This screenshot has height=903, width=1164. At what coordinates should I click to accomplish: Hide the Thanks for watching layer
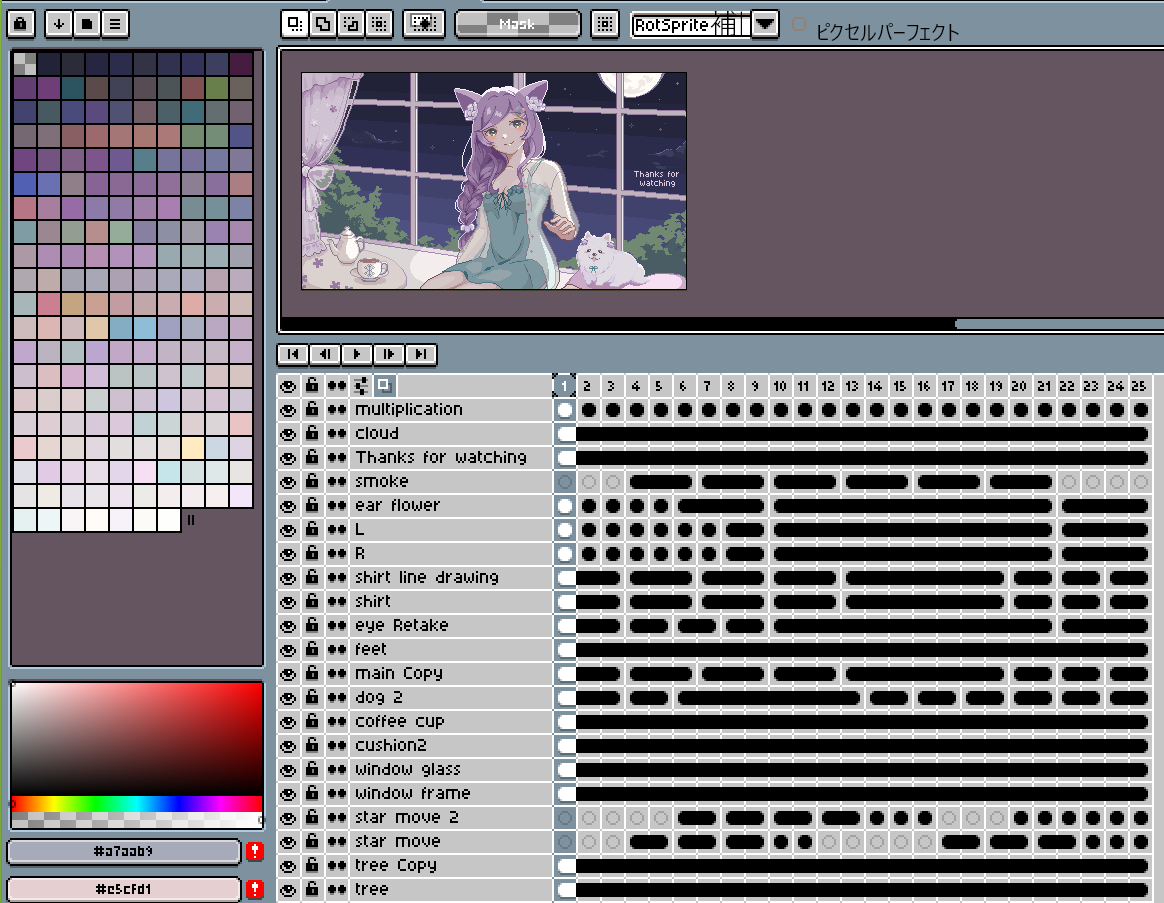click(288, 457)
